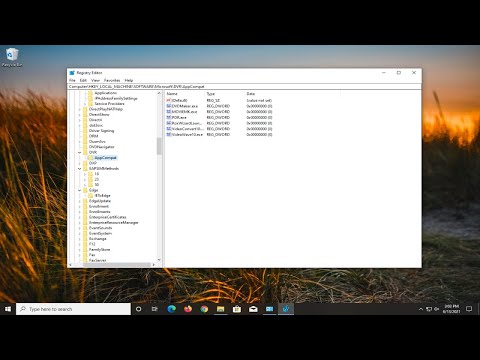This screenshot has height=360, width=480.
Task: Open the Help menu
Action: coord(129,80)
